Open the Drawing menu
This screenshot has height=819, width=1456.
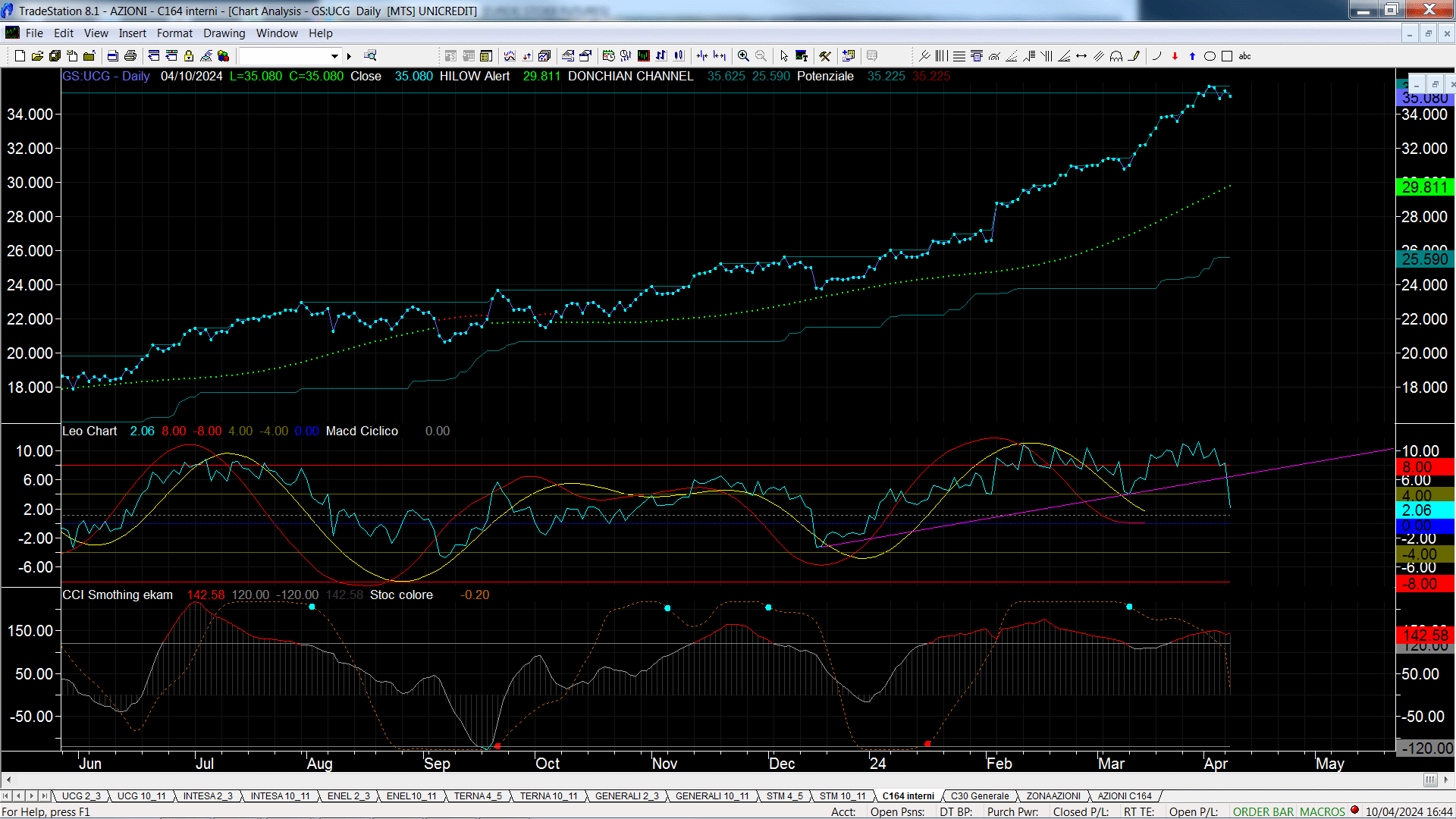(x=224, y=33)
